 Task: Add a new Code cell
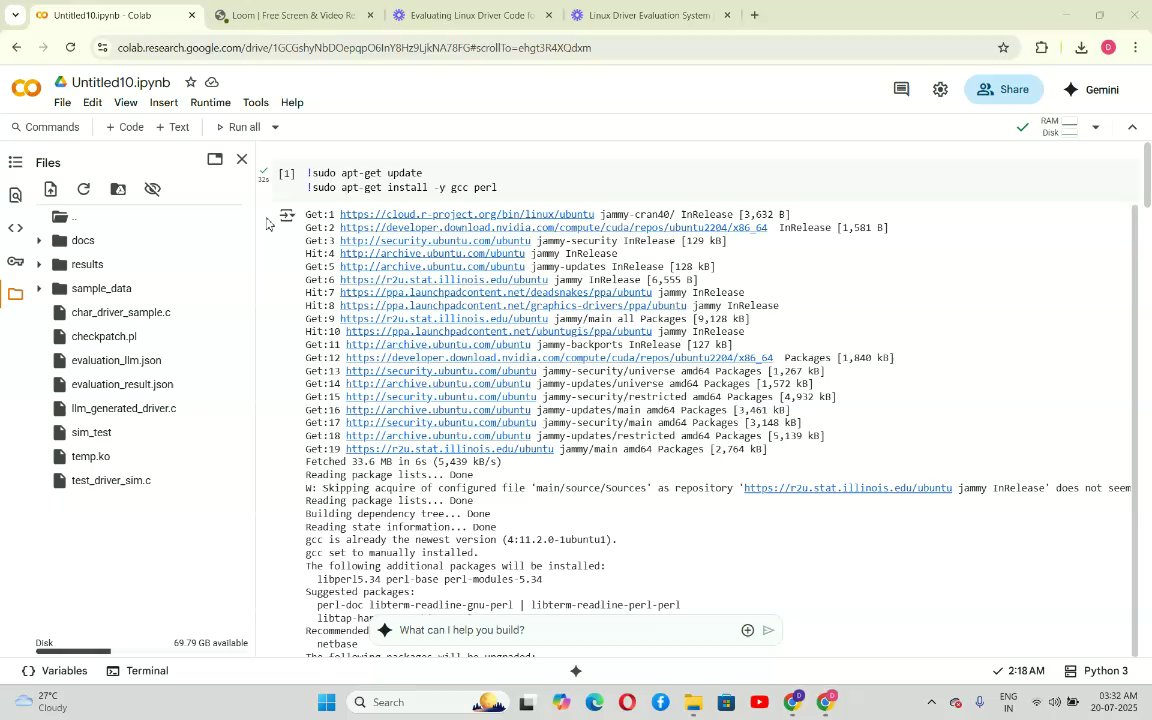coord(125,127)
